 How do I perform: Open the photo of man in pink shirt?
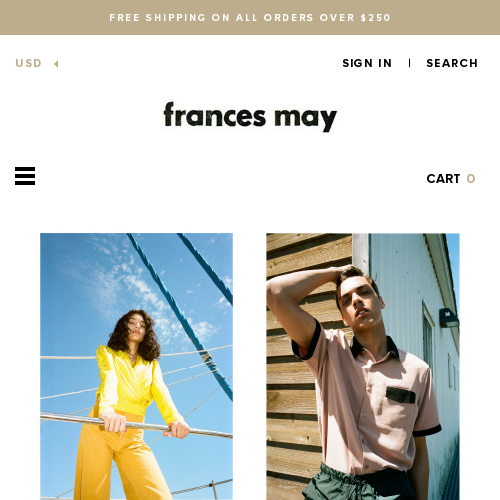click(x=363, y=366)
